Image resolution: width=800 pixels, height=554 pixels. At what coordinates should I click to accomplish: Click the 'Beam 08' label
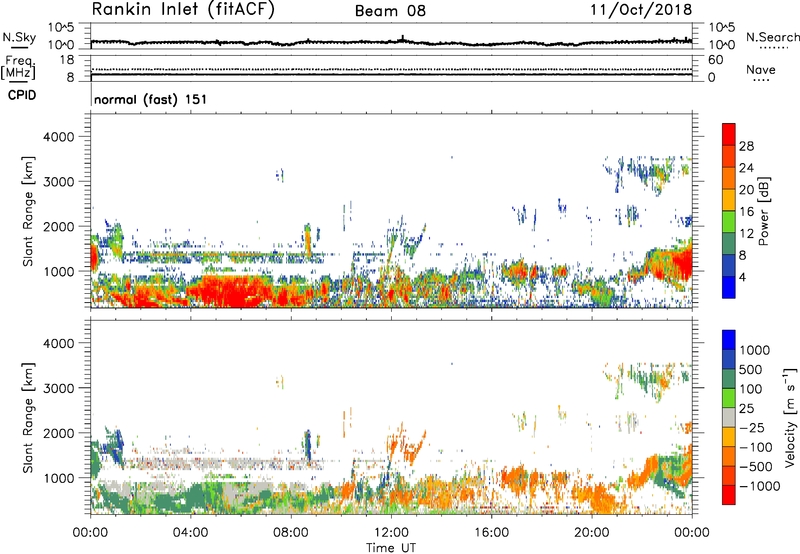click(x=390, y=11)
